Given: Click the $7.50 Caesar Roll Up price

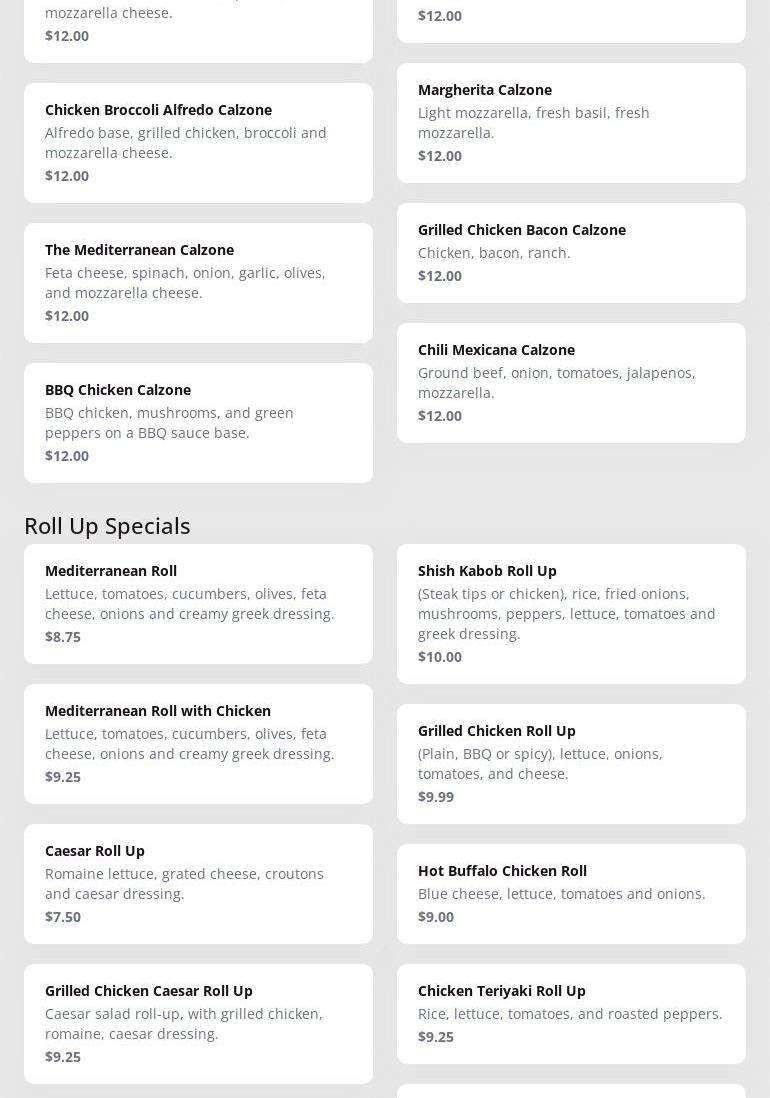Looking at the screenshot, I should click(63, 917).
